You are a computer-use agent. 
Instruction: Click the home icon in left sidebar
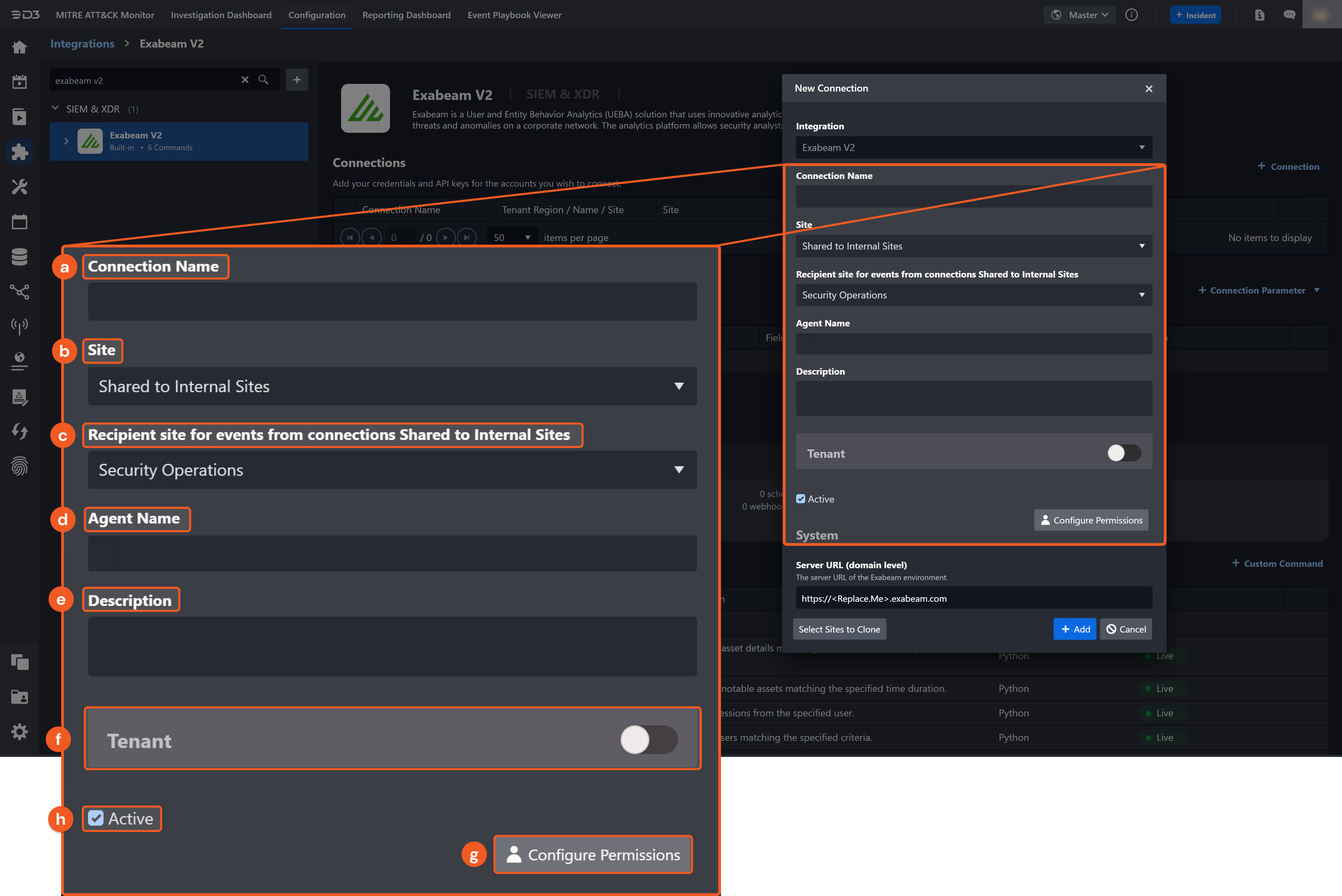click(20, 47)
